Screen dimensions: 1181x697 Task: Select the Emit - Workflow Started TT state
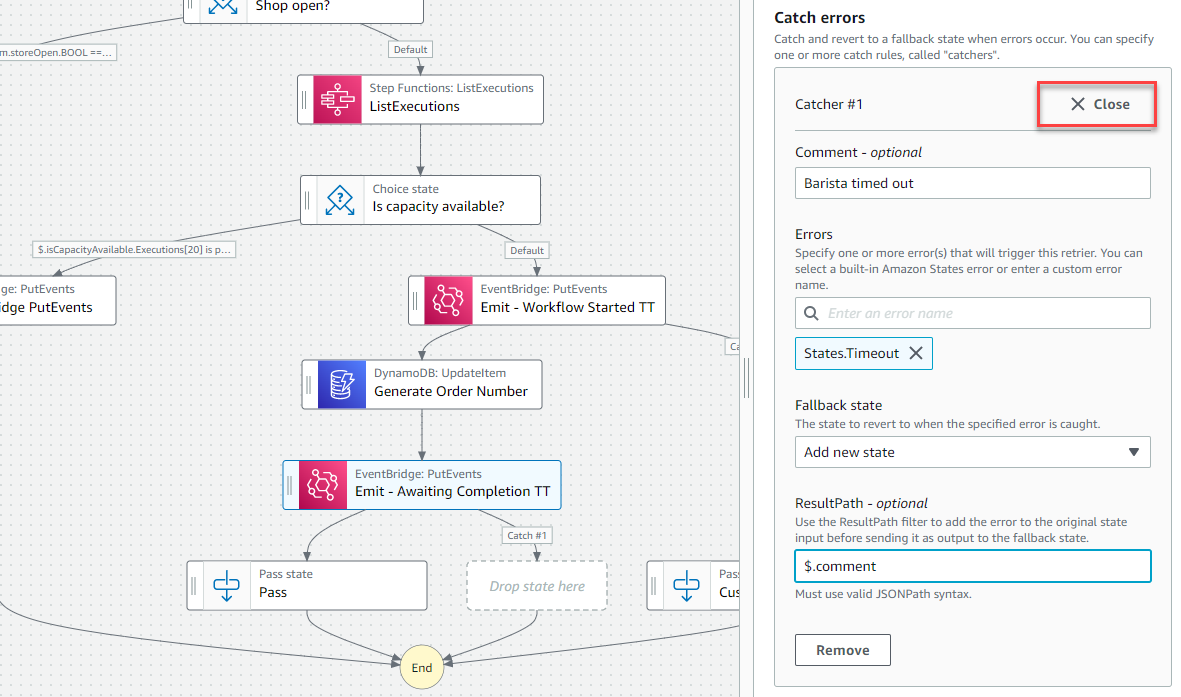point(537,301)
